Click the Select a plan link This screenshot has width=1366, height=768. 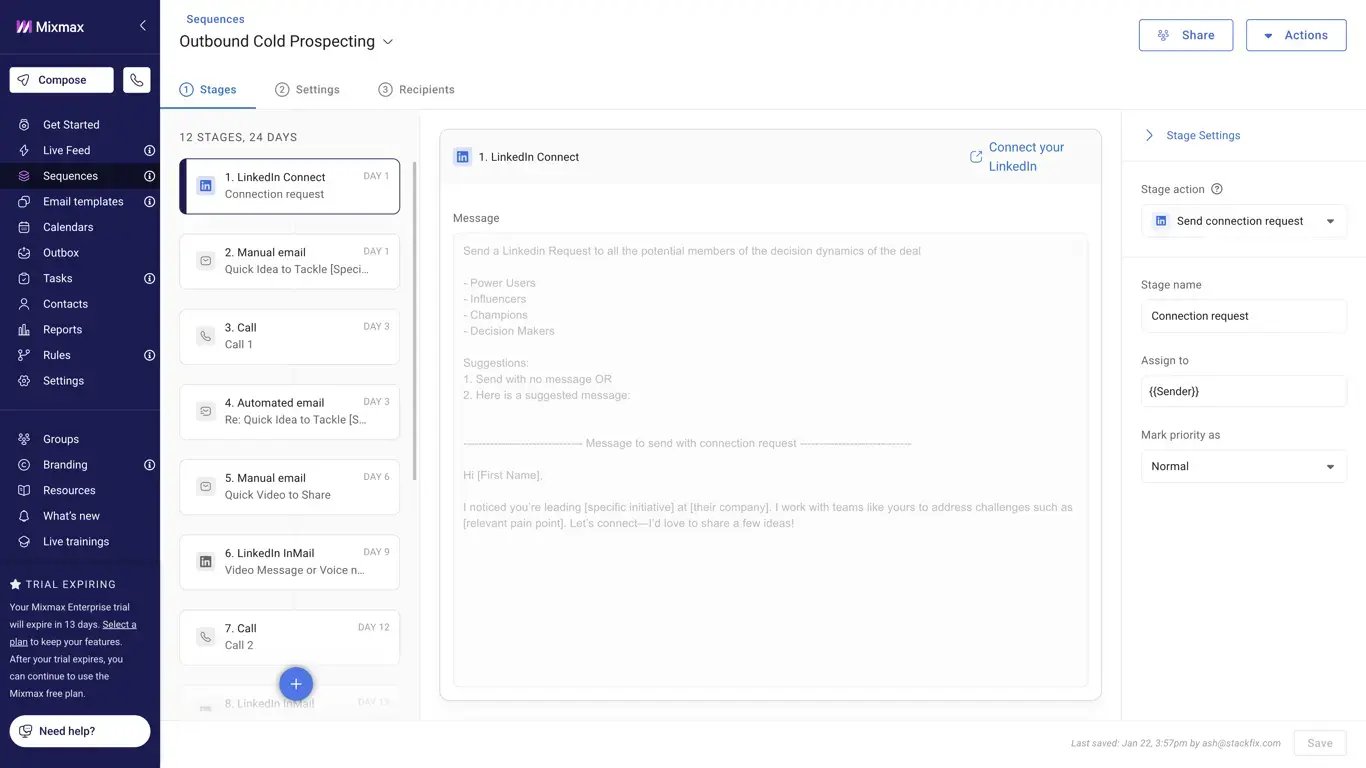(73, 633)
